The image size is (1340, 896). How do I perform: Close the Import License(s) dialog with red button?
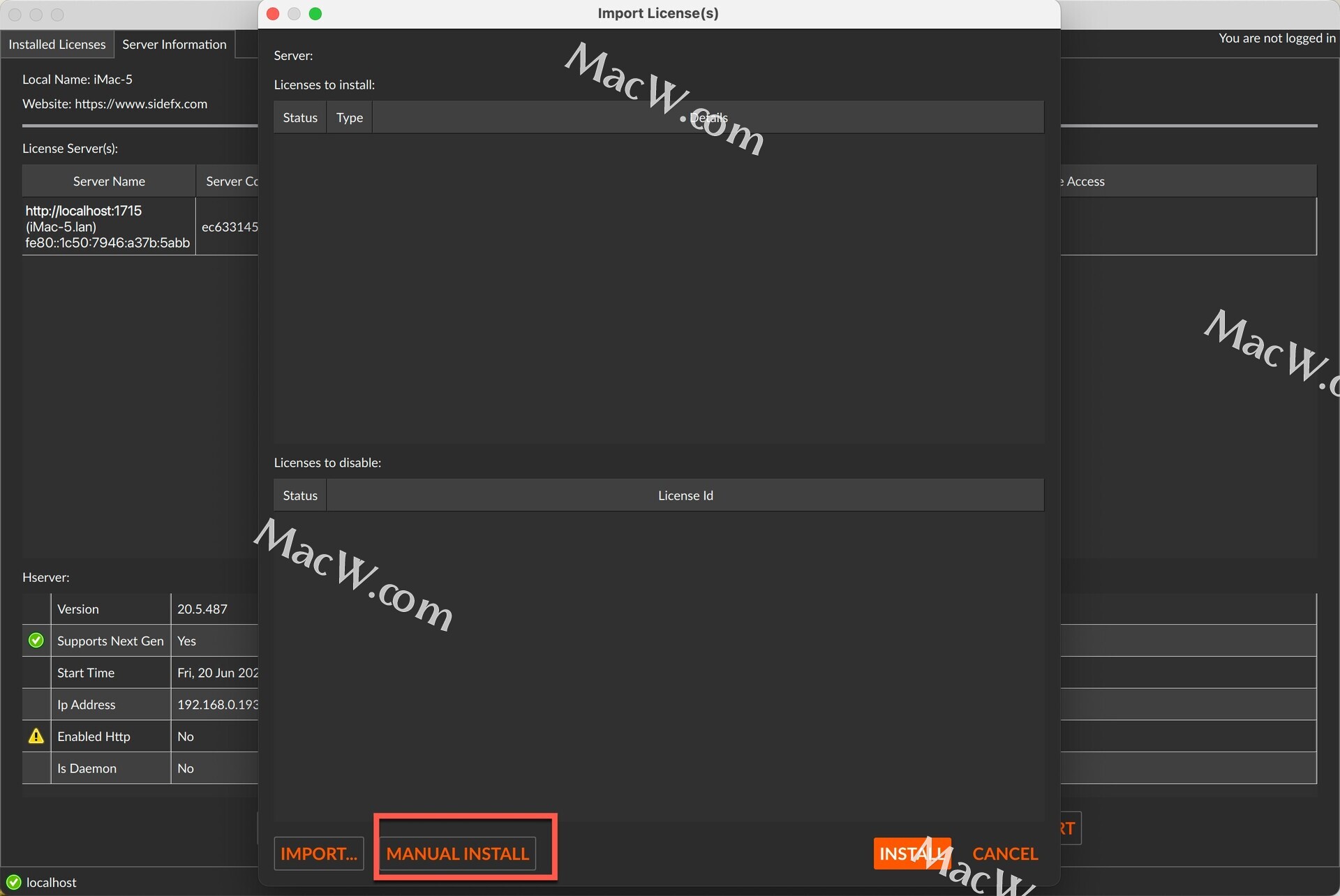pyautogui.click(x=274, y=14)
